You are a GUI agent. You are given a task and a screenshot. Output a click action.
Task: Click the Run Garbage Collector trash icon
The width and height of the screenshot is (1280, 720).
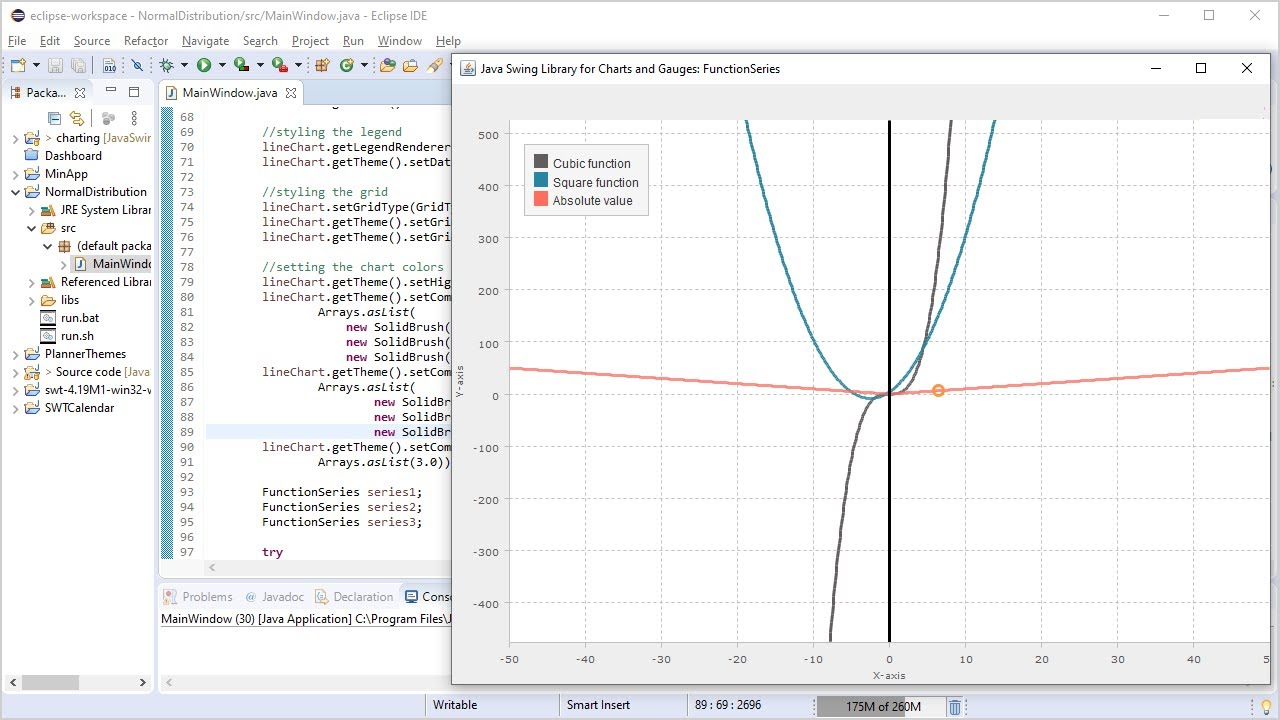955,707
